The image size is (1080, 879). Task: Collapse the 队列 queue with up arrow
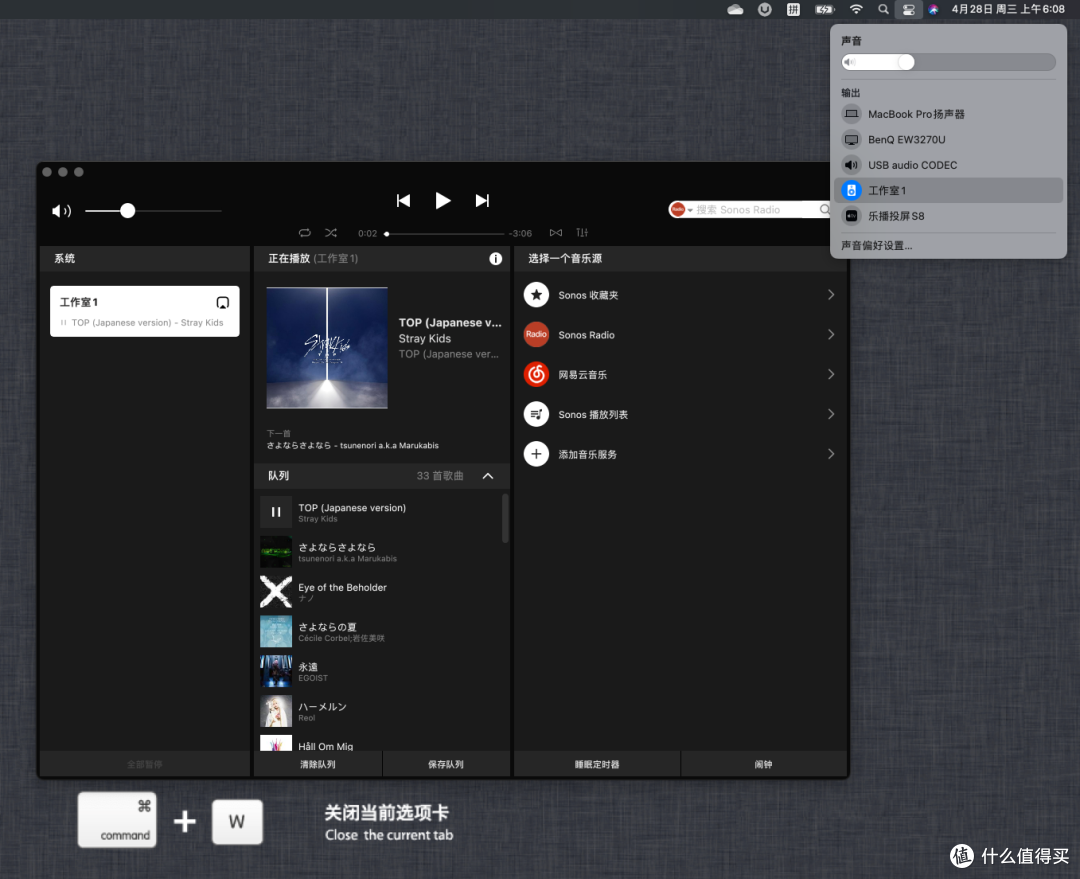[x=488, y=476]
